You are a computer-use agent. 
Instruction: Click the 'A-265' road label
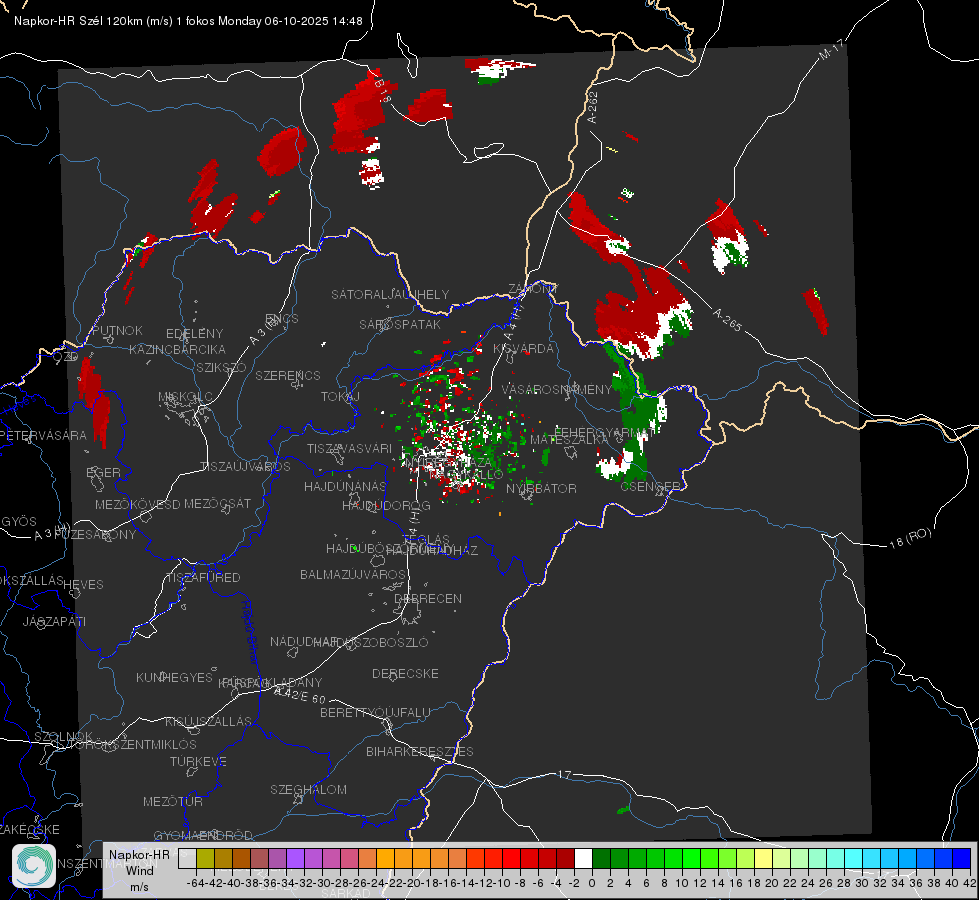727,320
